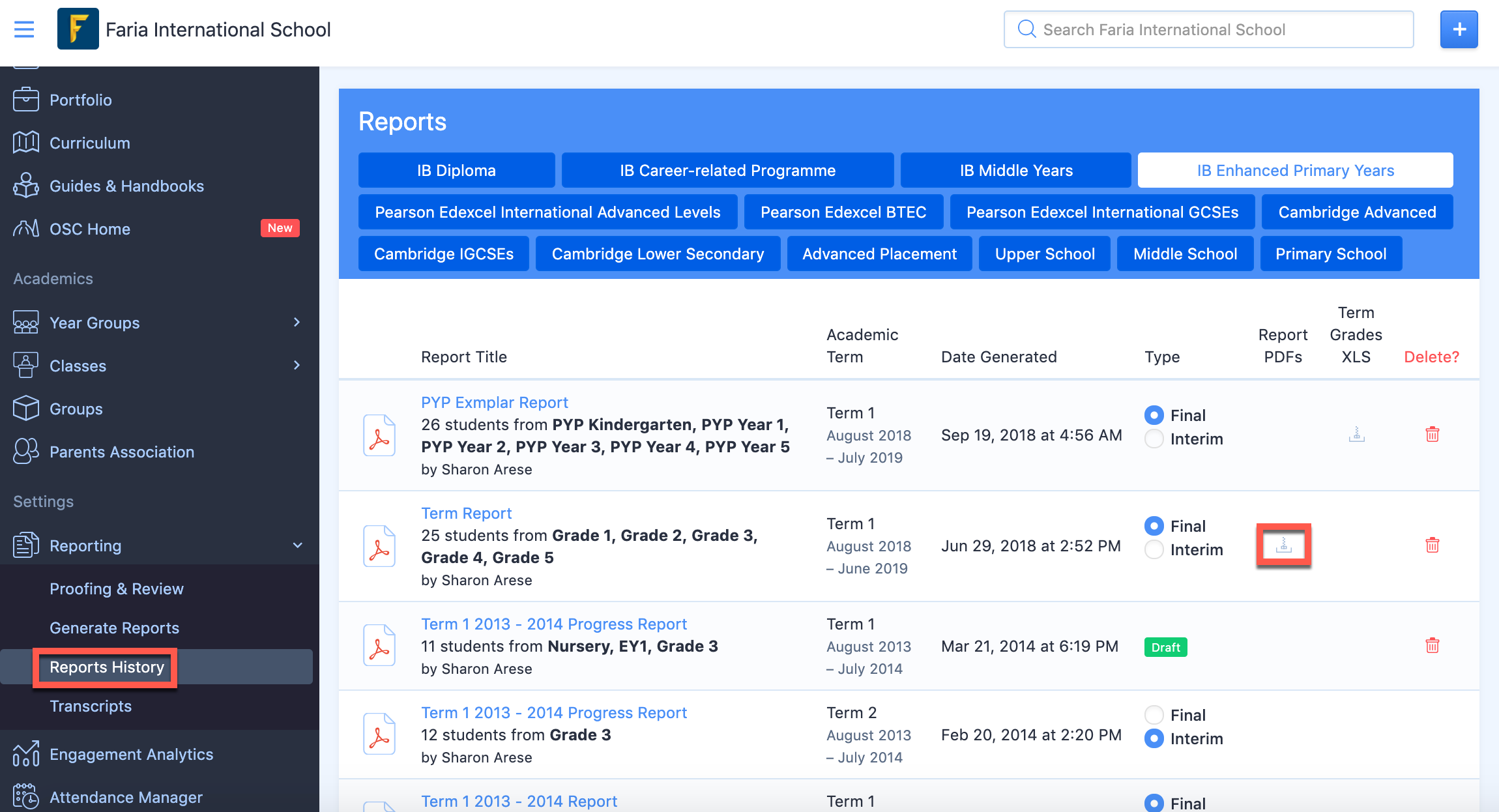Select Final for PYP Exmplar Report
This screenshot has width=1499, height=812.
pos(1154,415)
